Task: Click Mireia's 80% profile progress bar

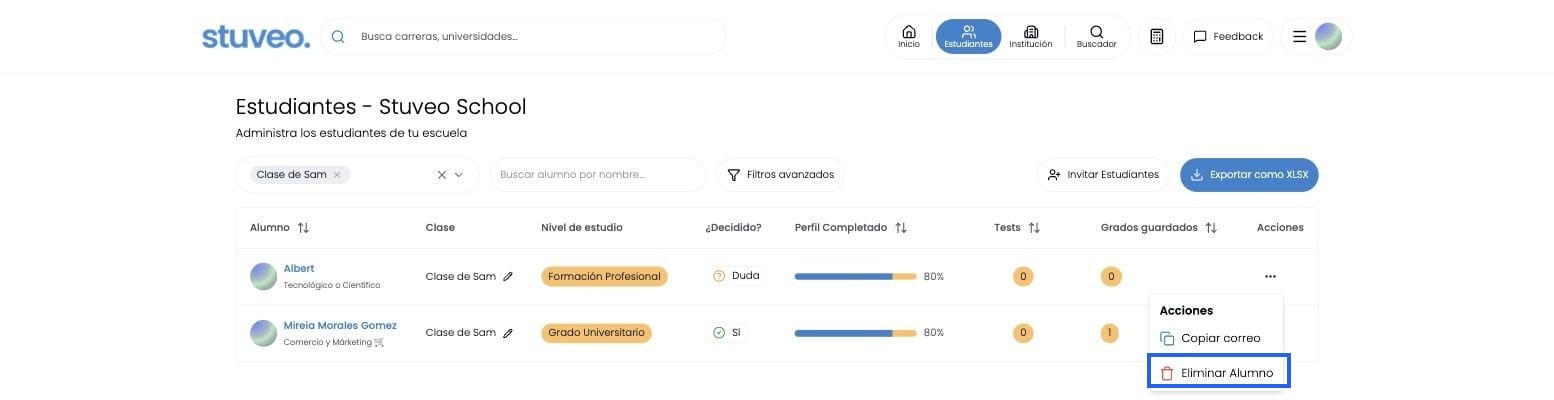Action: tap(855, 333)
